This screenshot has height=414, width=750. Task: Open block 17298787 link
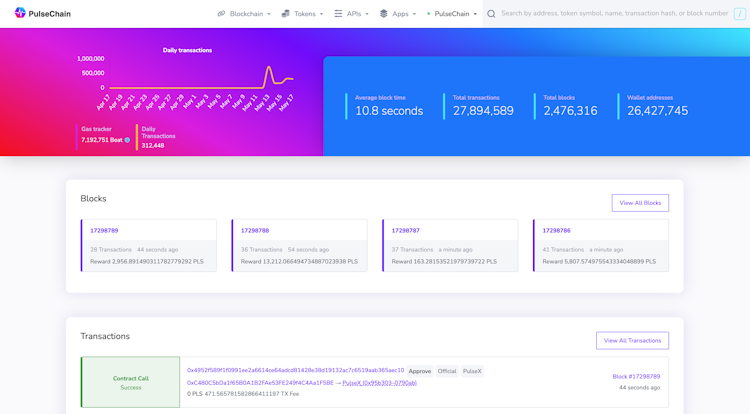pos(406,230)
